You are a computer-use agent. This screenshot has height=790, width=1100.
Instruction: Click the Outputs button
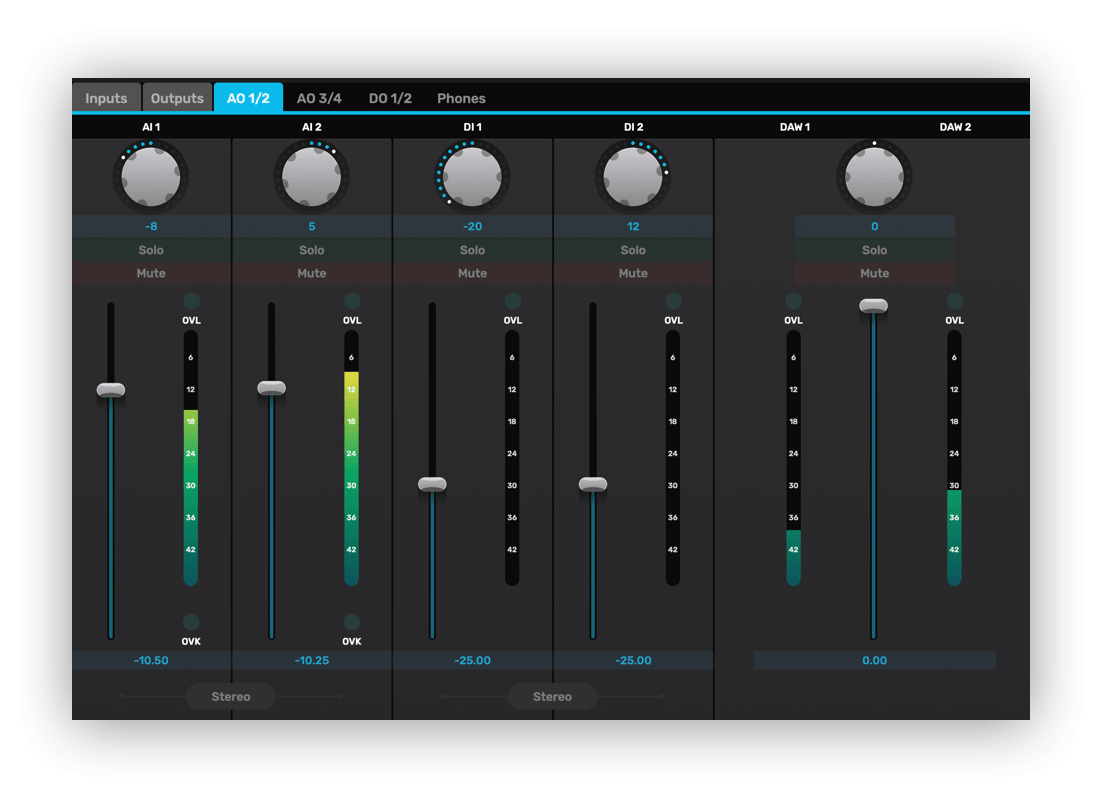177,98
